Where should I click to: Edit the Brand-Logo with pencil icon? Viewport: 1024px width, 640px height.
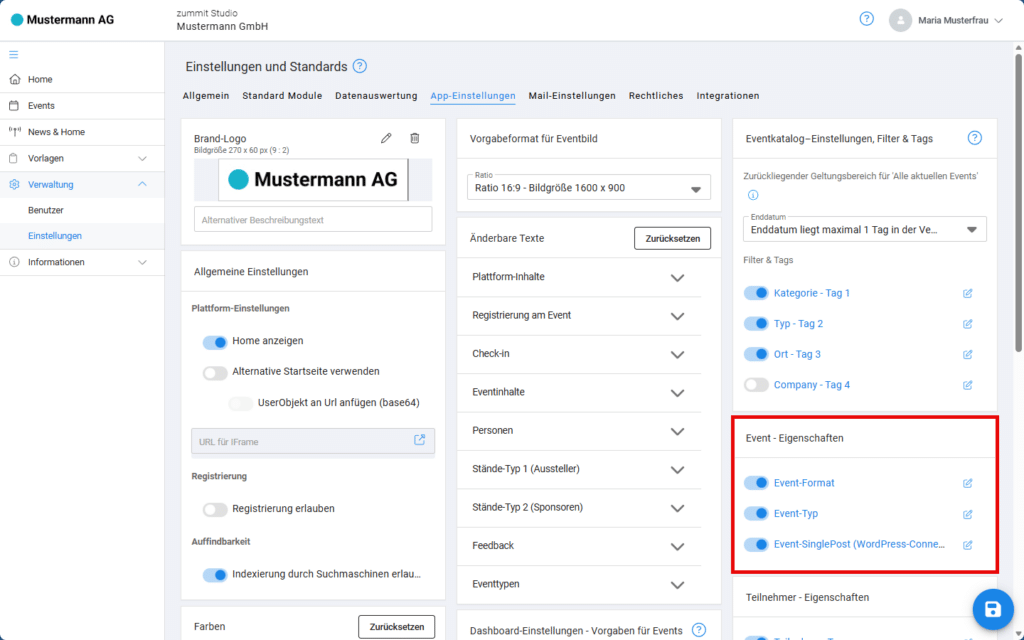386,138
